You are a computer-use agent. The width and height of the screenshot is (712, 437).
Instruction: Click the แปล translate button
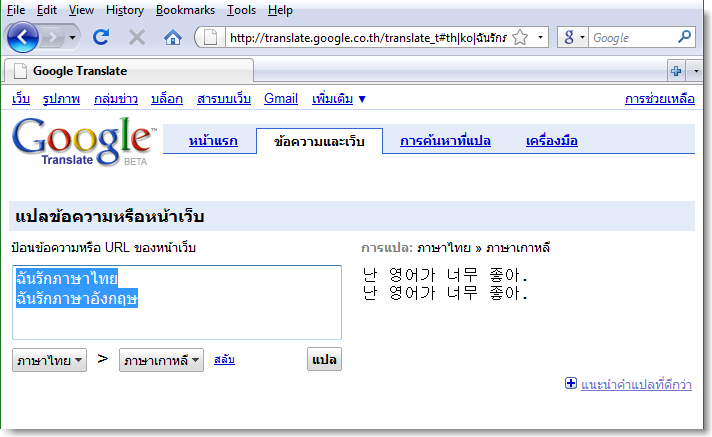[x=324, y=359]
